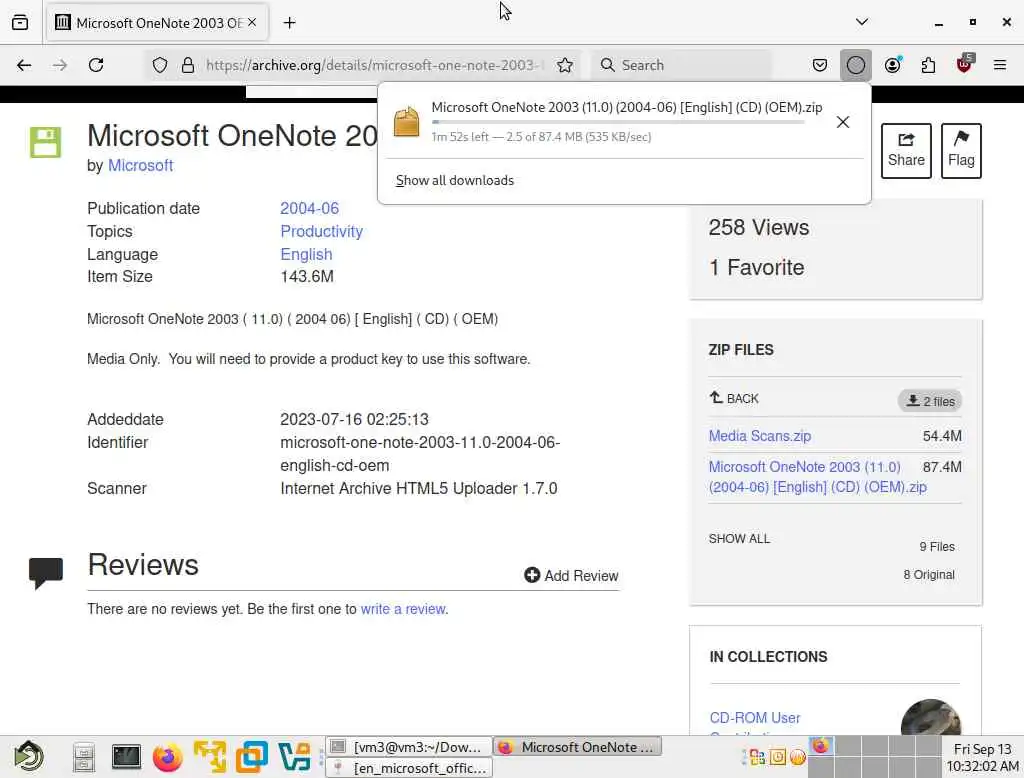
Task: Open Firefox View tab overview icon
Action: tap(20, 22)
